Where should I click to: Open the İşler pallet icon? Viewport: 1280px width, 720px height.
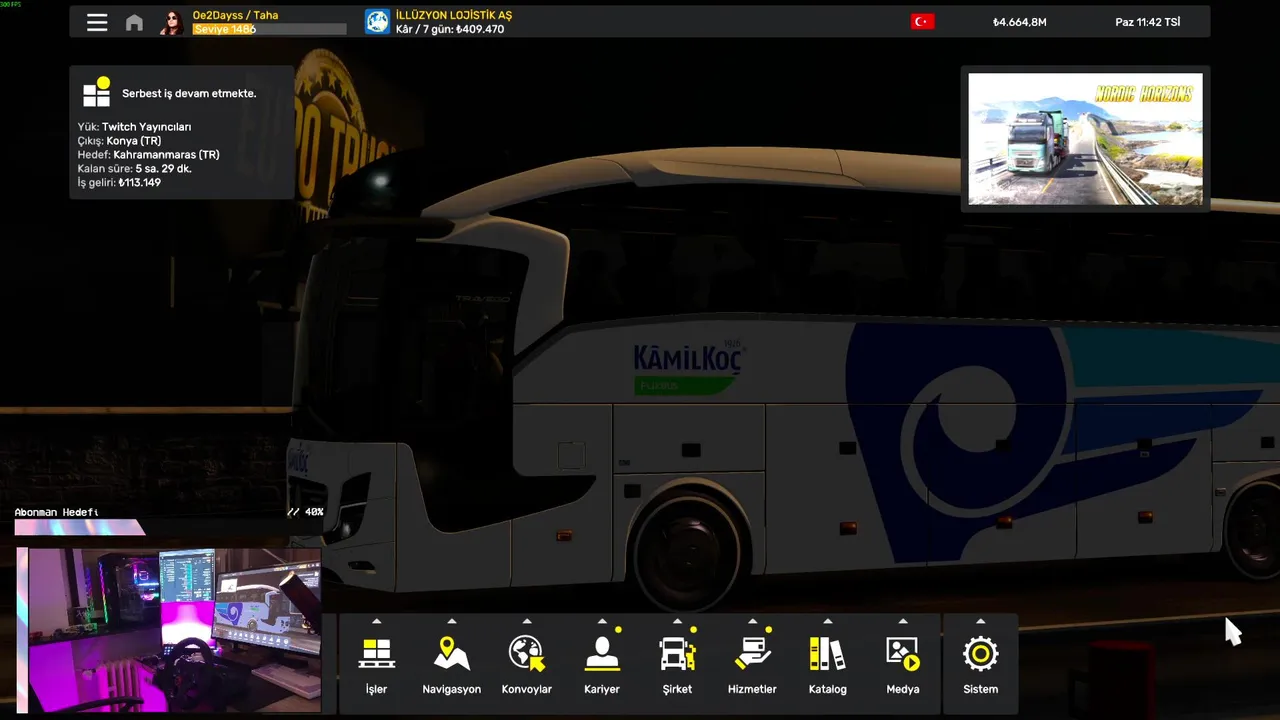pyautogui.click(x=376, y=655)
